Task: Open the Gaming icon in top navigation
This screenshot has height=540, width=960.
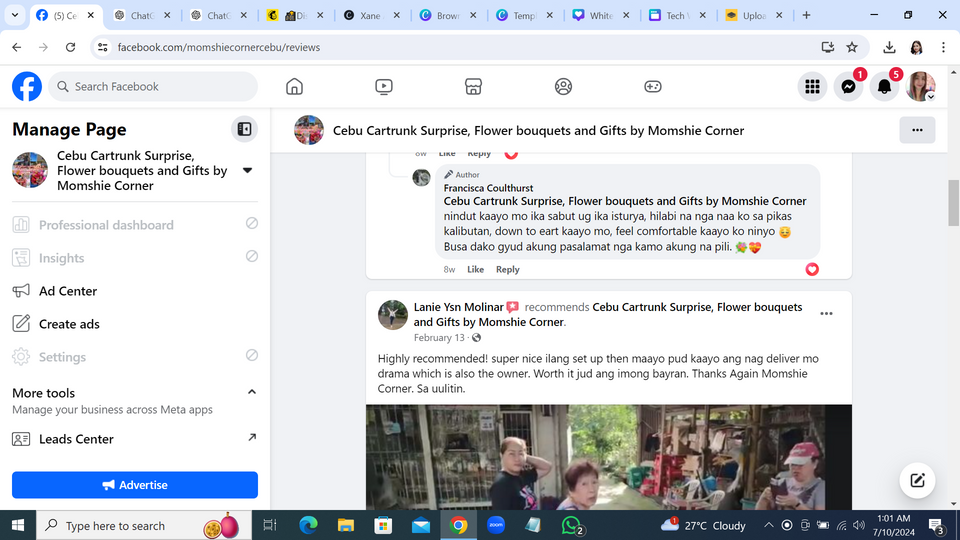Action: point(652,87)
